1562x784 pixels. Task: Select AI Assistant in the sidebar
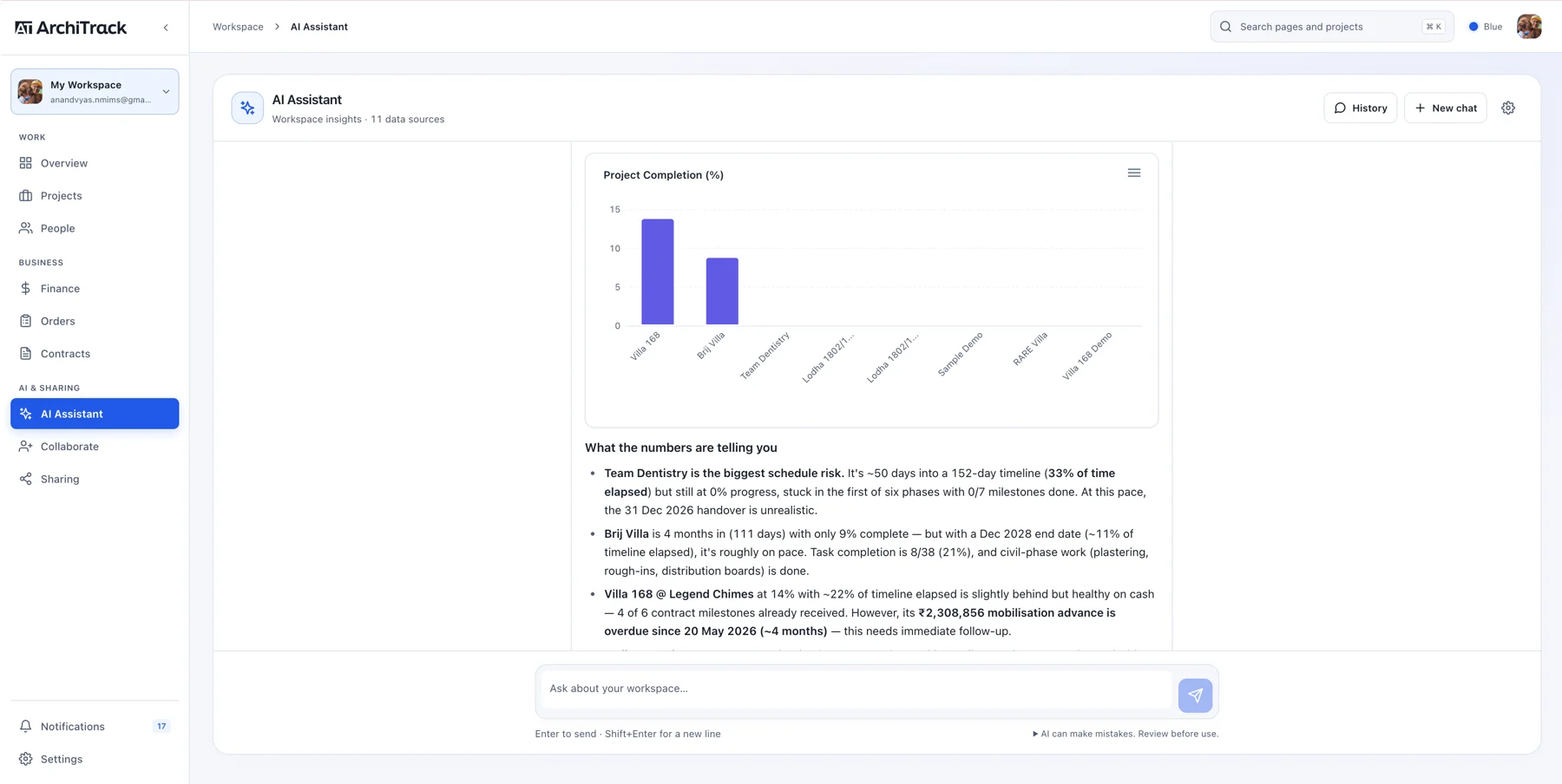(x=95, y=414)
